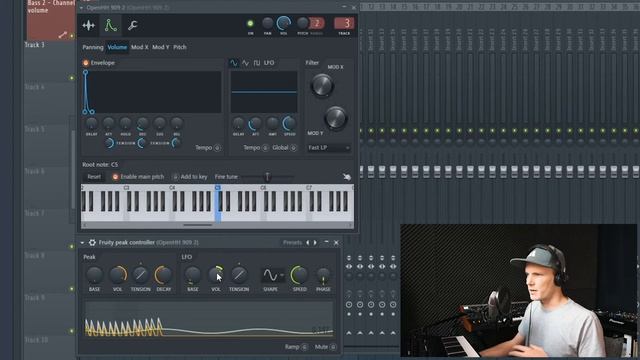Toggle the channel ON LED
This screenshot has height=360, width=640.
[250, 23]
